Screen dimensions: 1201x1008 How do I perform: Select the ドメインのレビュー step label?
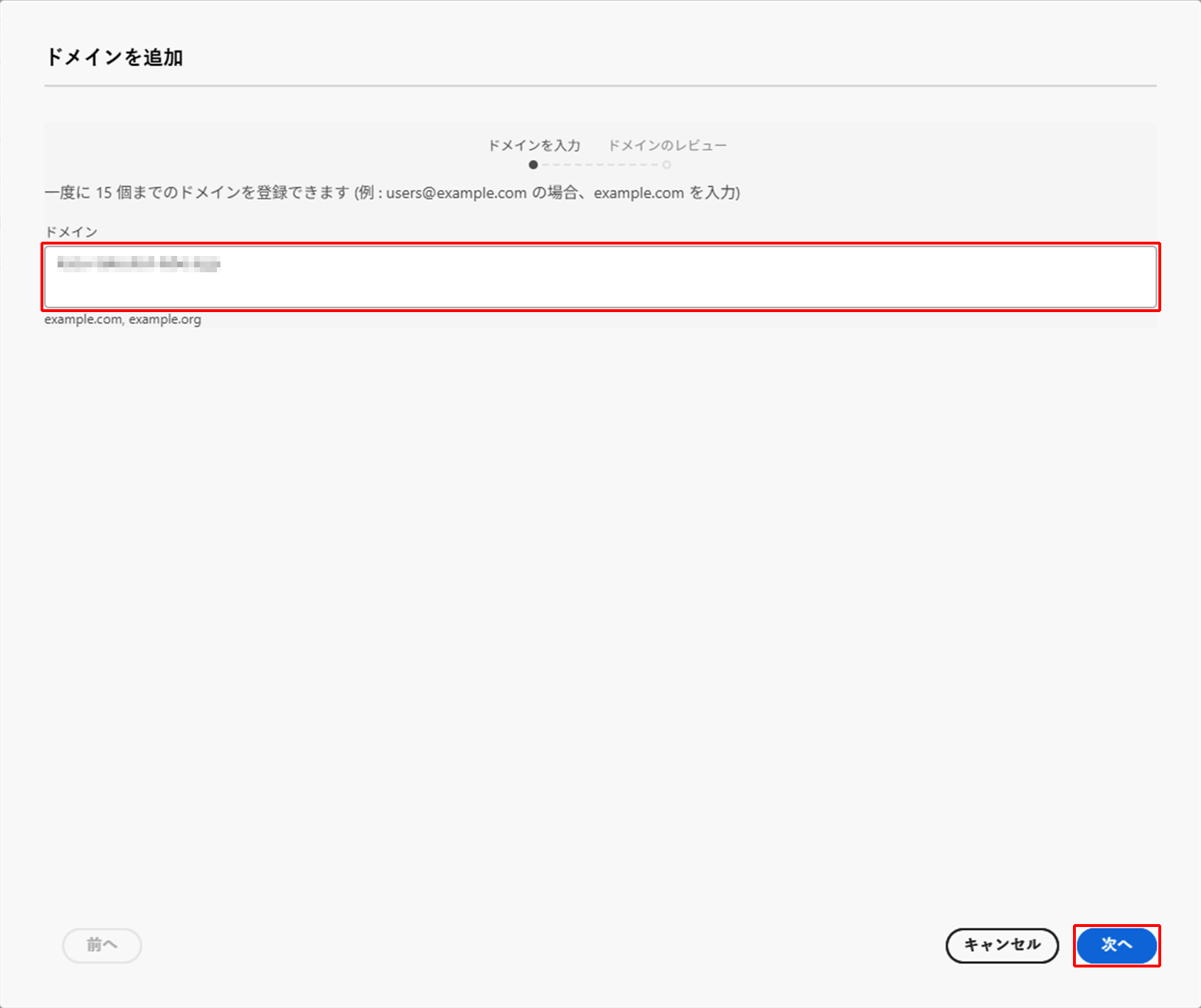tap(667, 146)
